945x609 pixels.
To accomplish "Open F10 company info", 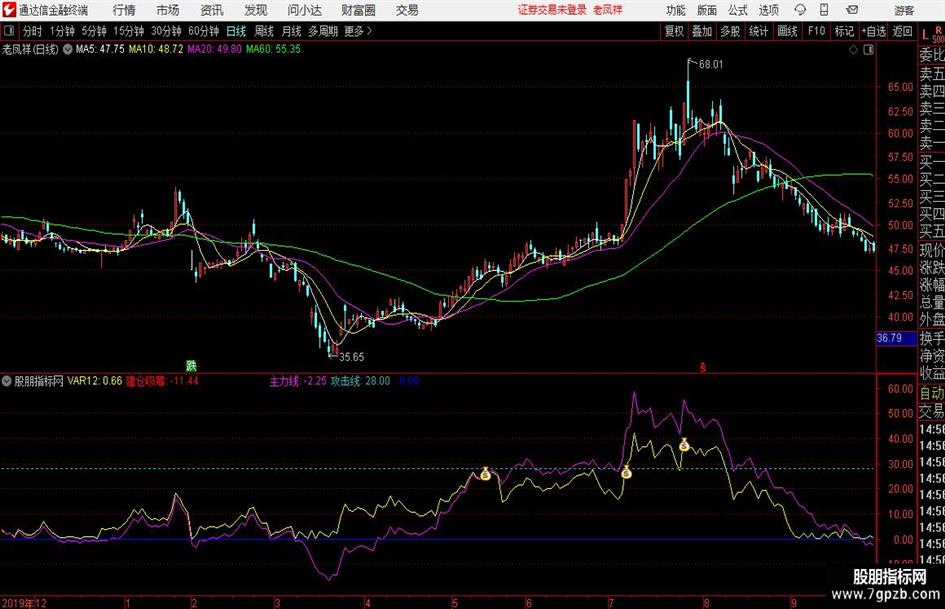I will point(816,31).
